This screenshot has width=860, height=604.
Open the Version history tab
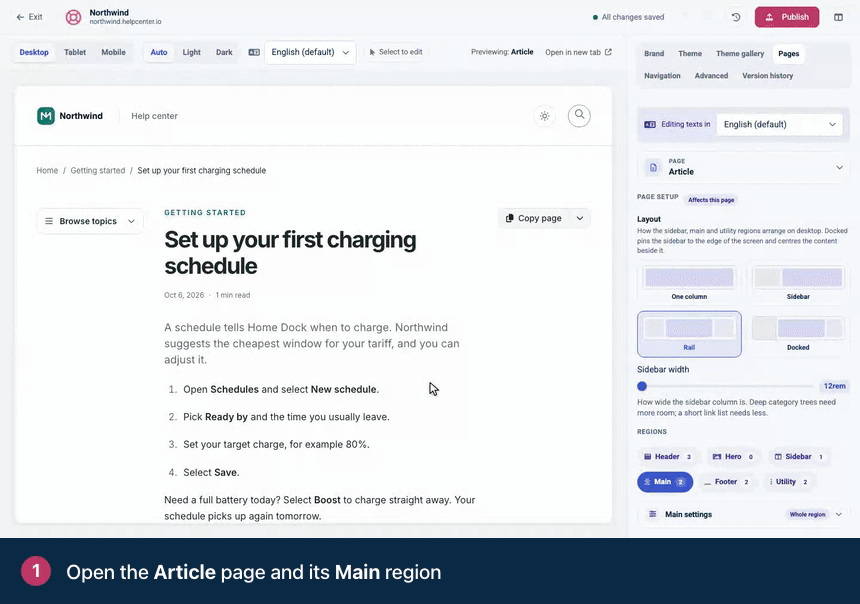point(767,76)
